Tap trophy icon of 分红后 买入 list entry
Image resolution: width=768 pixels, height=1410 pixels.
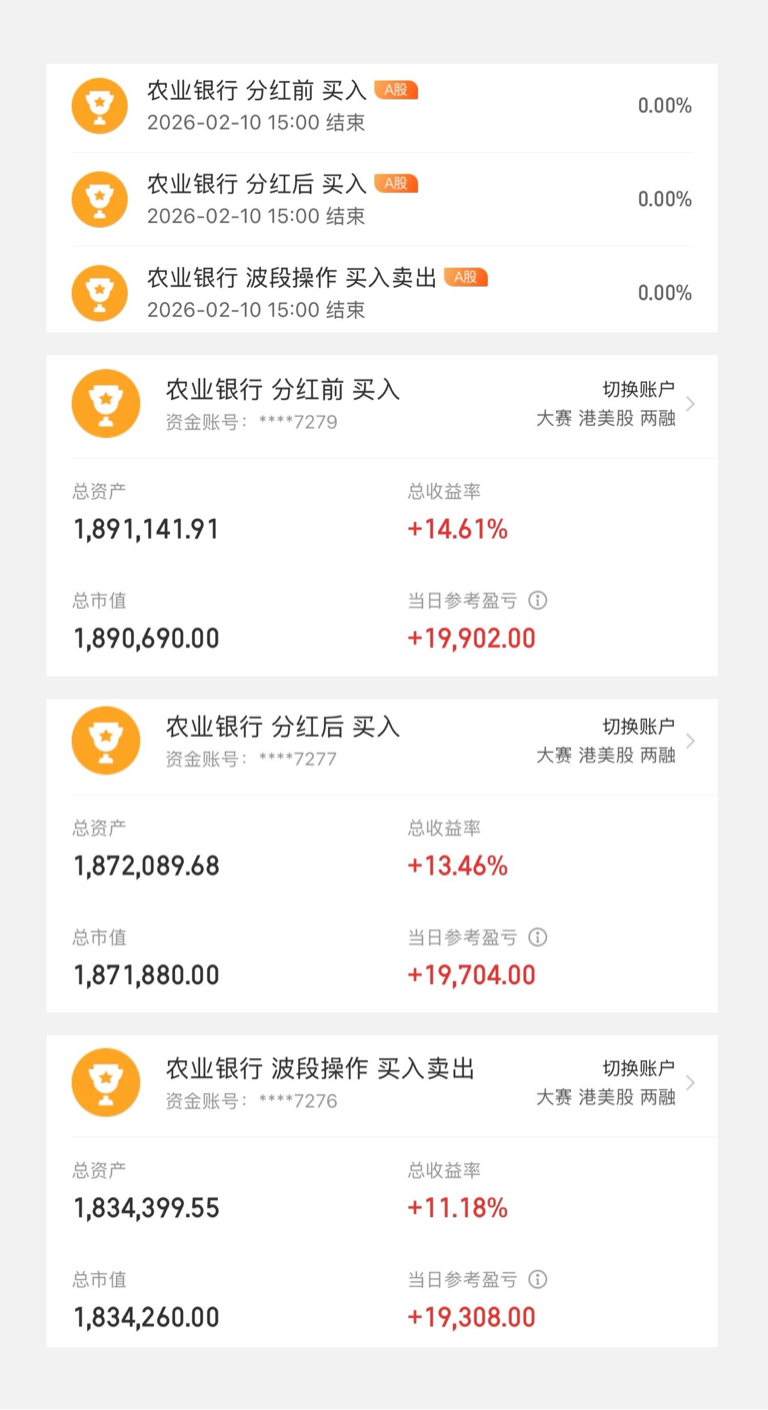pyautogui.click(x=99, y=199)
